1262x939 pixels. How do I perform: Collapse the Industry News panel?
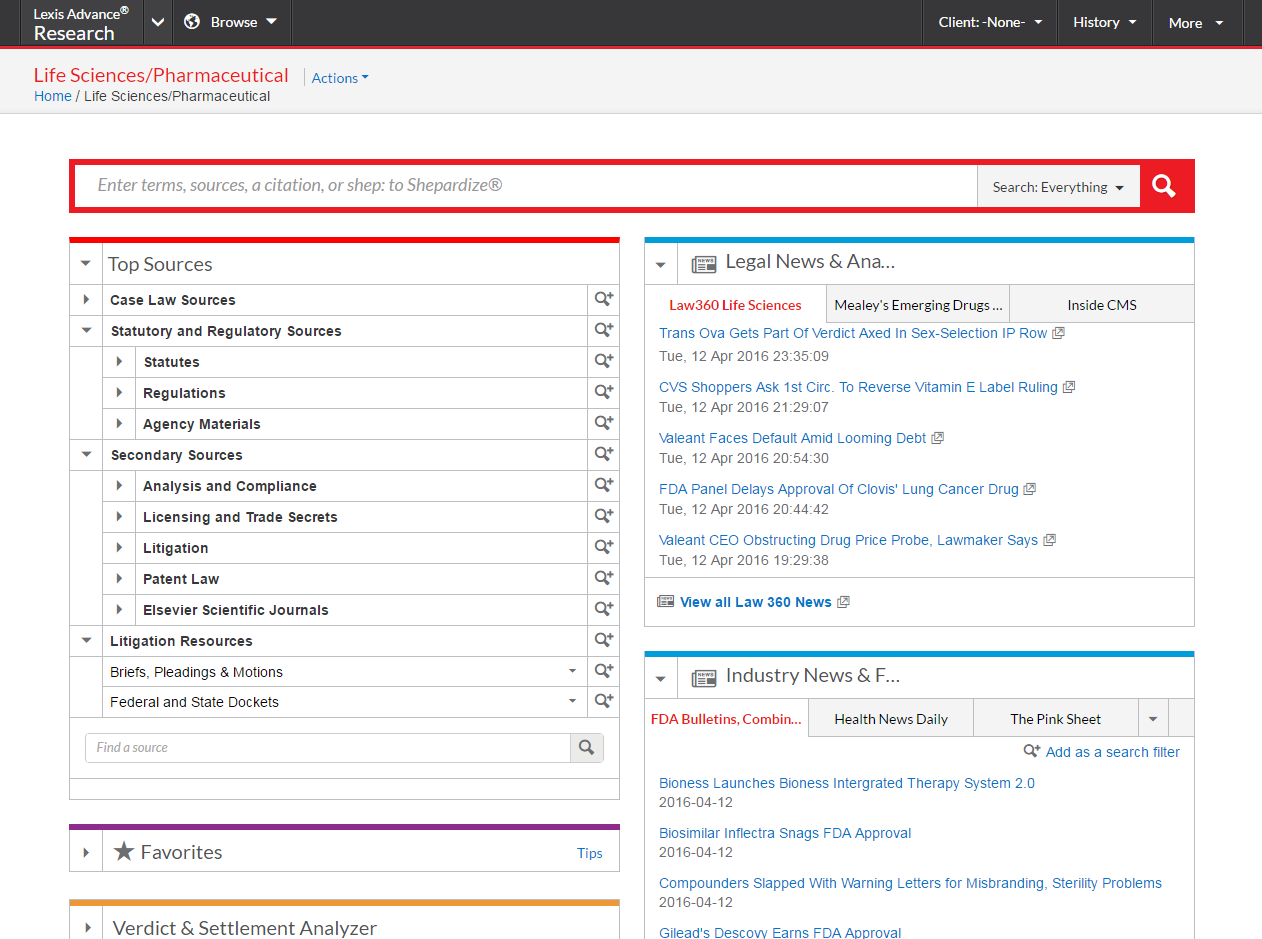(x=660, y=678)
